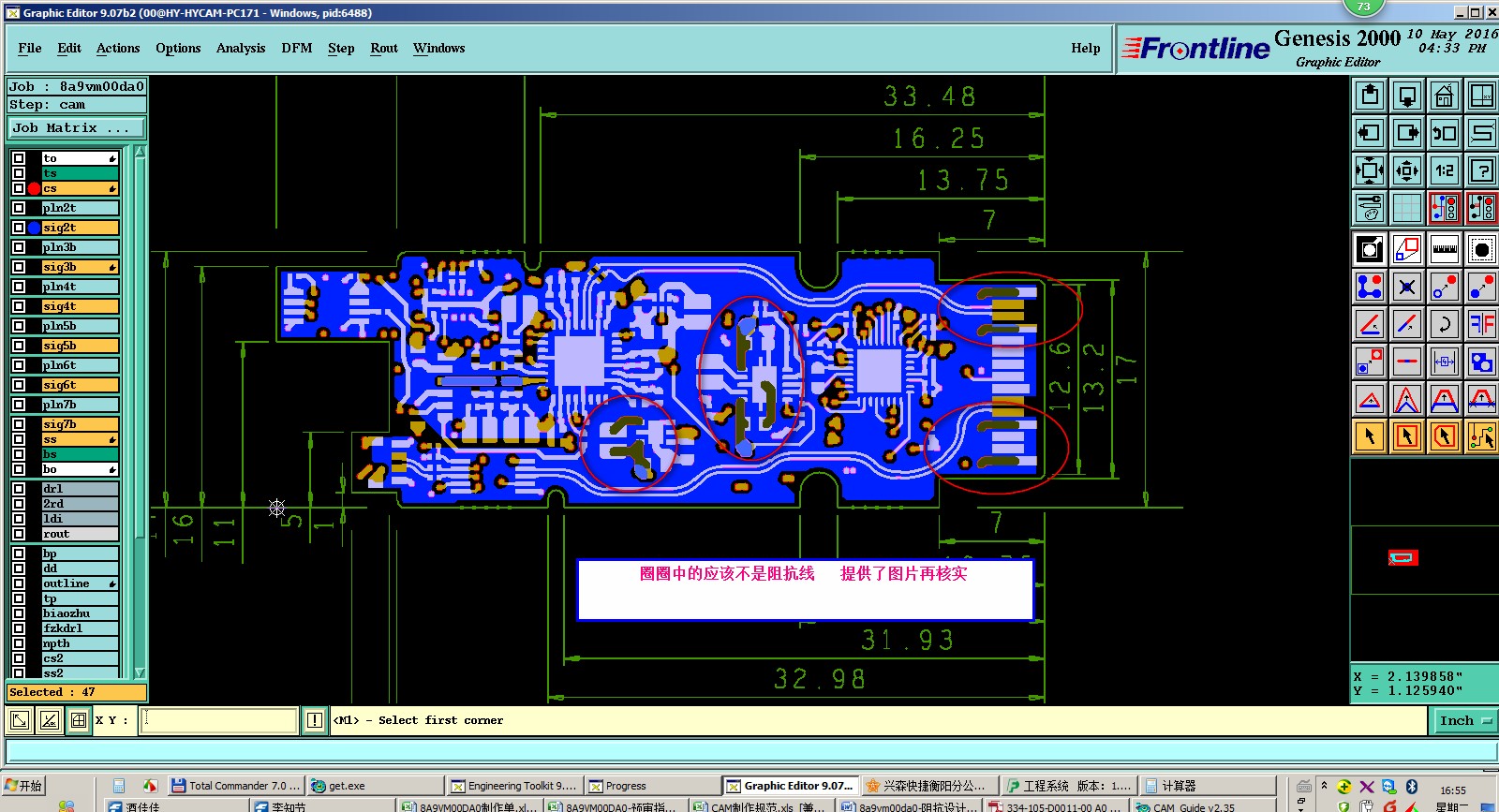The image size is (1499, 812).
Task: Click the 1:2 zoom scale icon
Action: click(x=1444, y=170)
